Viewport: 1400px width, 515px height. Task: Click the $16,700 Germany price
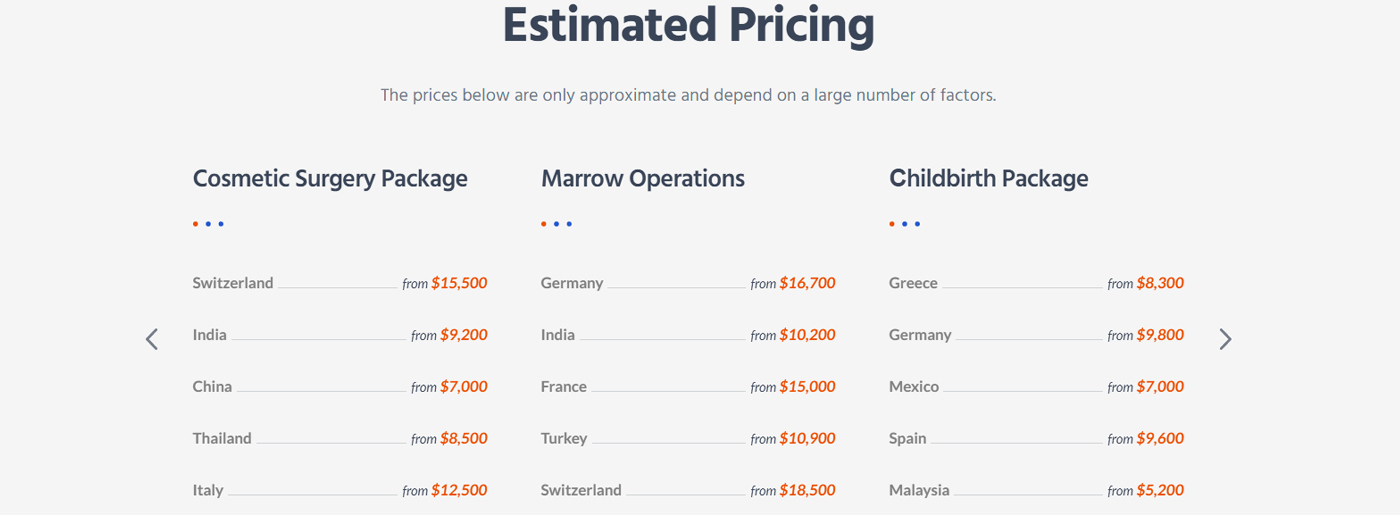click(807, 283)
